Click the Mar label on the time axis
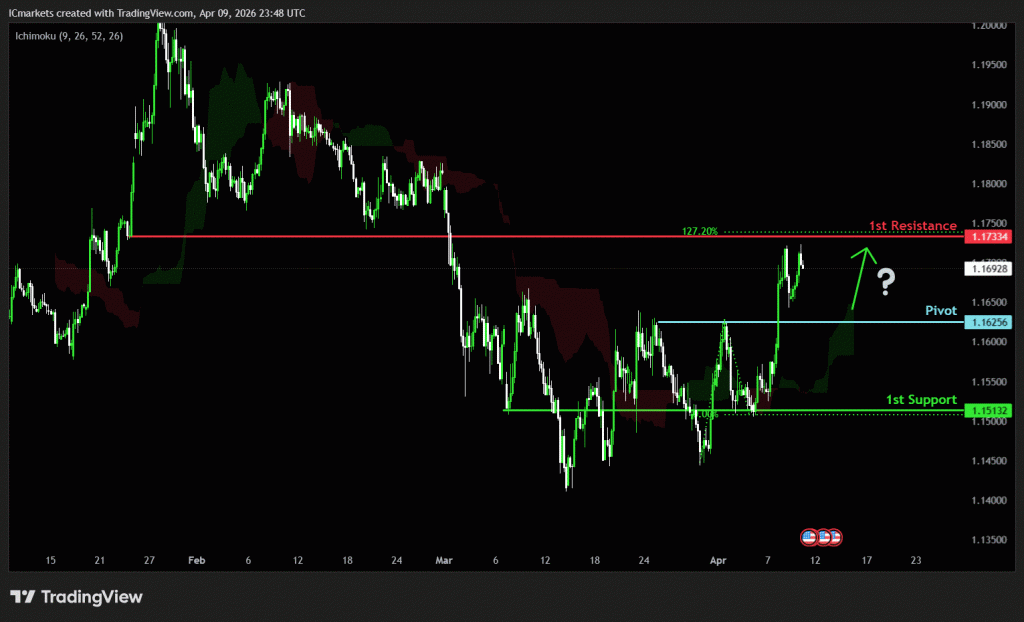The width and height of the screenshot is (1024, 622). [445, 562]
